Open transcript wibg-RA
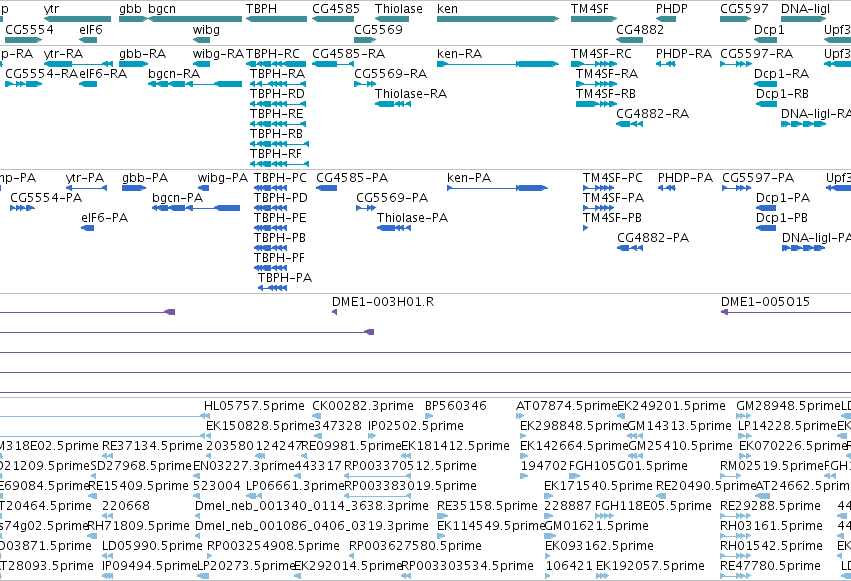Image resolution: width=851 pixels, height=581 pixels. (218, 54)
